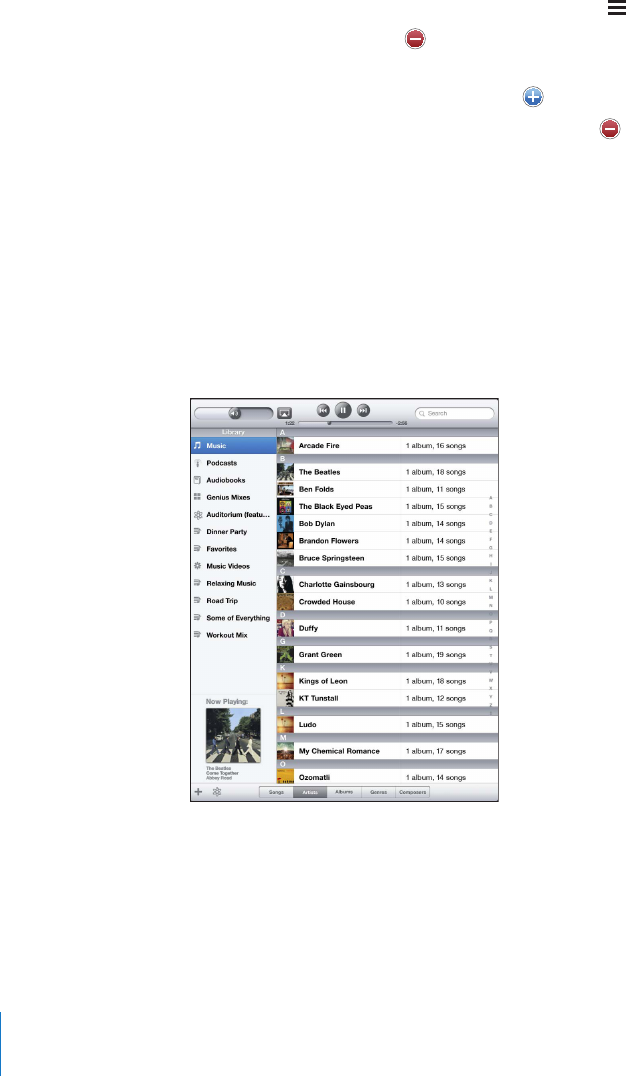Open artist Ben Folds
The width and height of the screenshot is (626, 1076).
tap(387, 489)
